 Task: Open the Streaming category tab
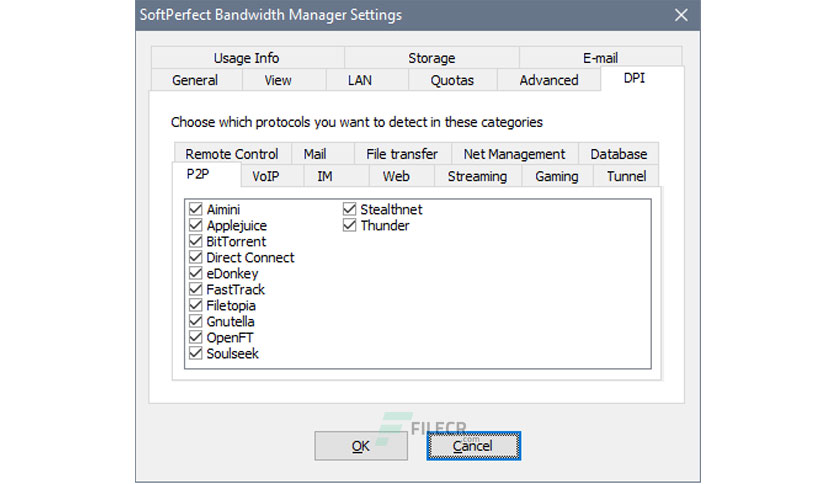[477, 176]
